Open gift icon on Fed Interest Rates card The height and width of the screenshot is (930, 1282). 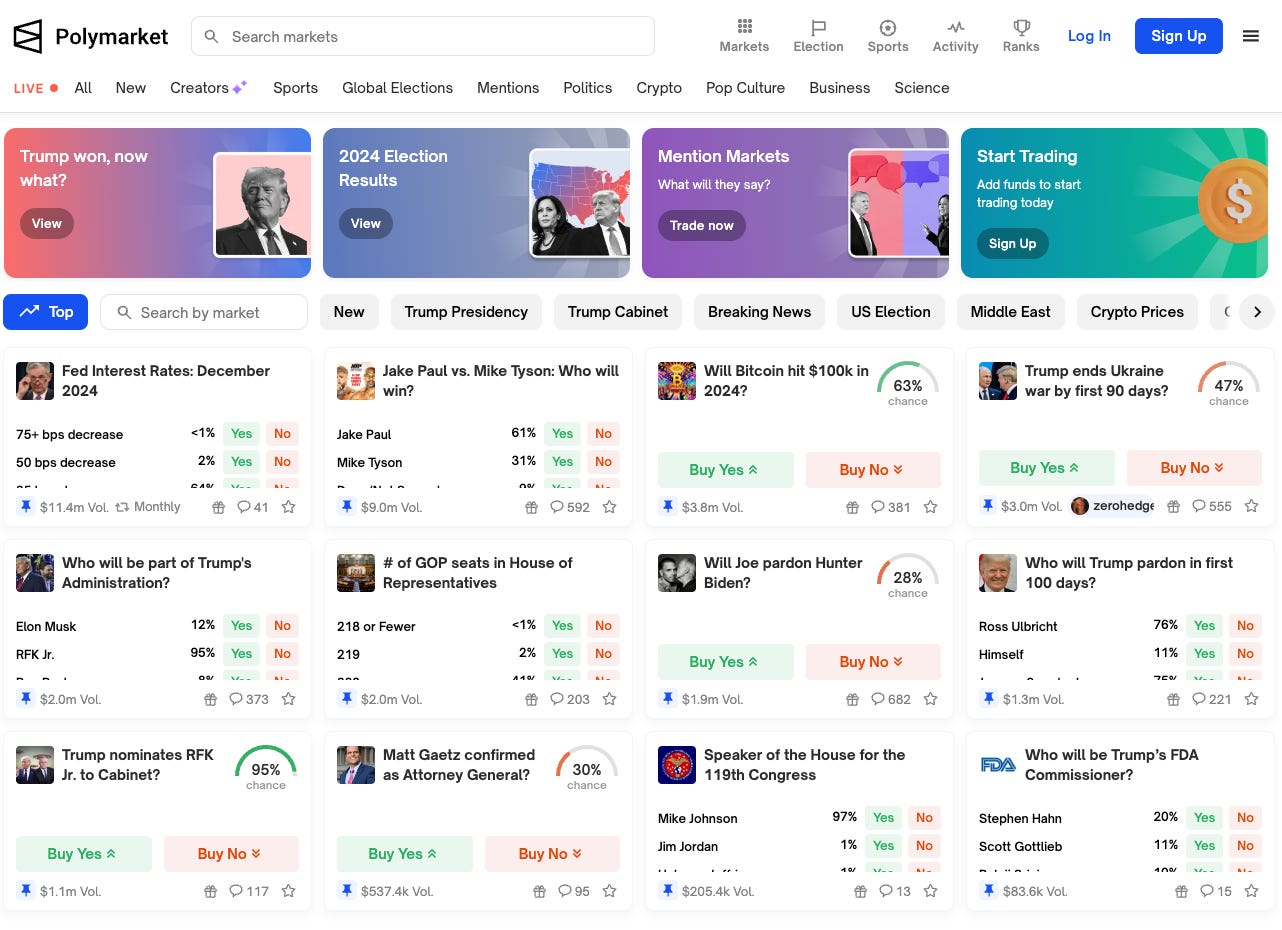pyautogui.click(x=219, y=507)
